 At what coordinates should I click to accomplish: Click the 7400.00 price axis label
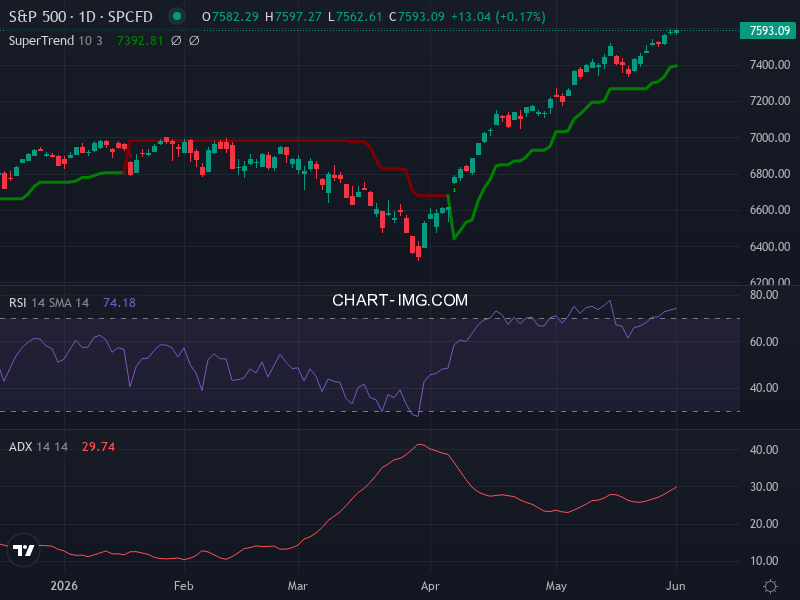[x=770, y=65]
